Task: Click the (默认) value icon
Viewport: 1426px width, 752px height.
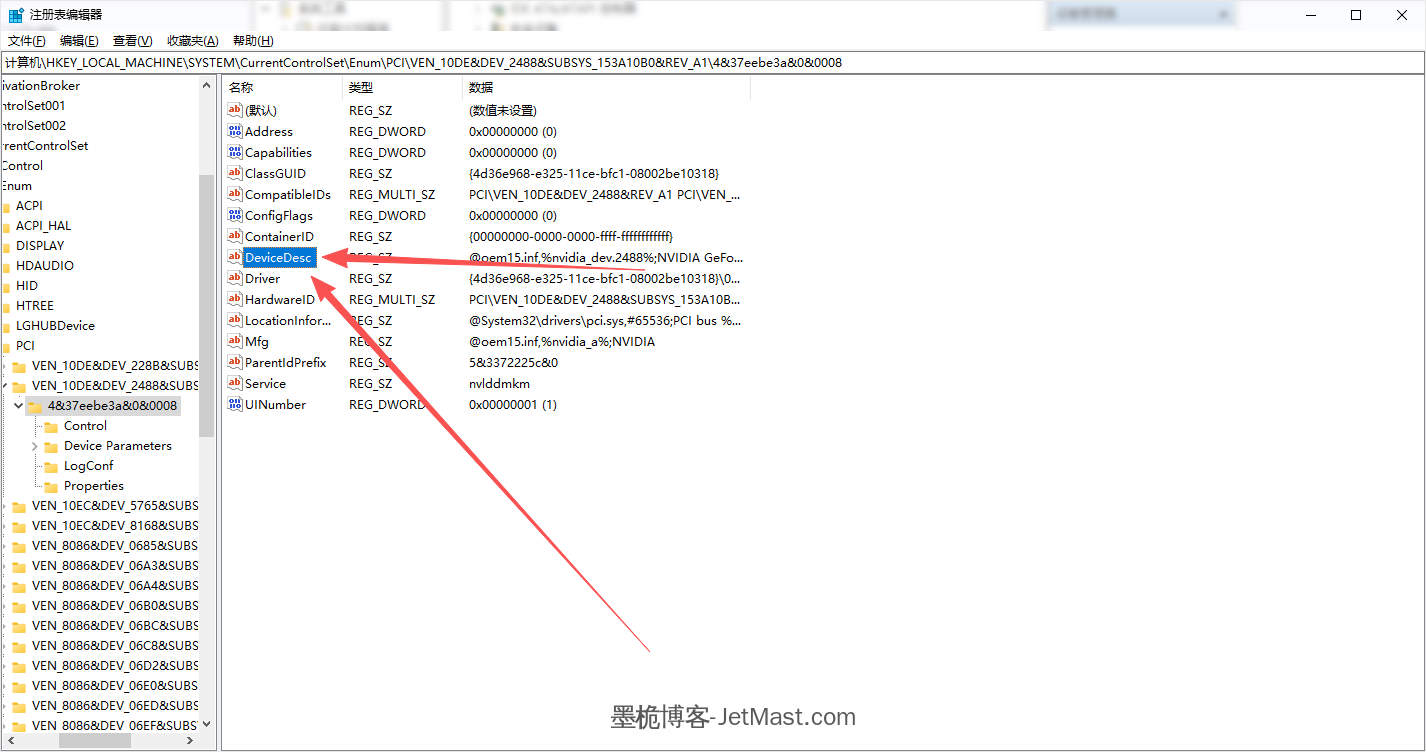Action: pos(235,110)
